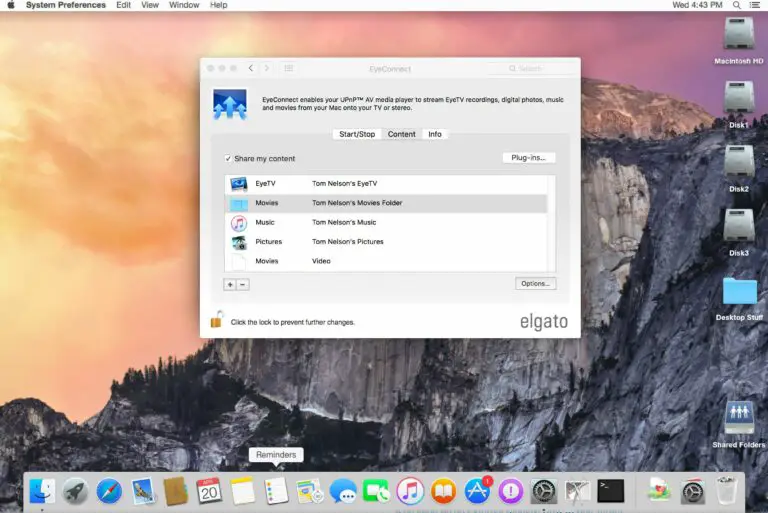Open Spotlight search in menu bar
The width and height of the screenshot is (768, 513).
737,5
